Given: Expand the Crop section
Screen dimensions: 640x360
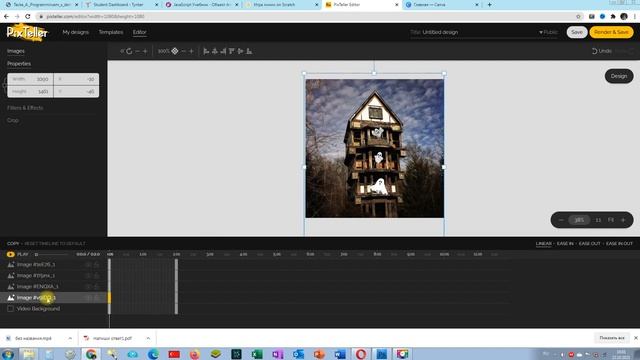Looking at the screenshot, I should tap(13, 120).
